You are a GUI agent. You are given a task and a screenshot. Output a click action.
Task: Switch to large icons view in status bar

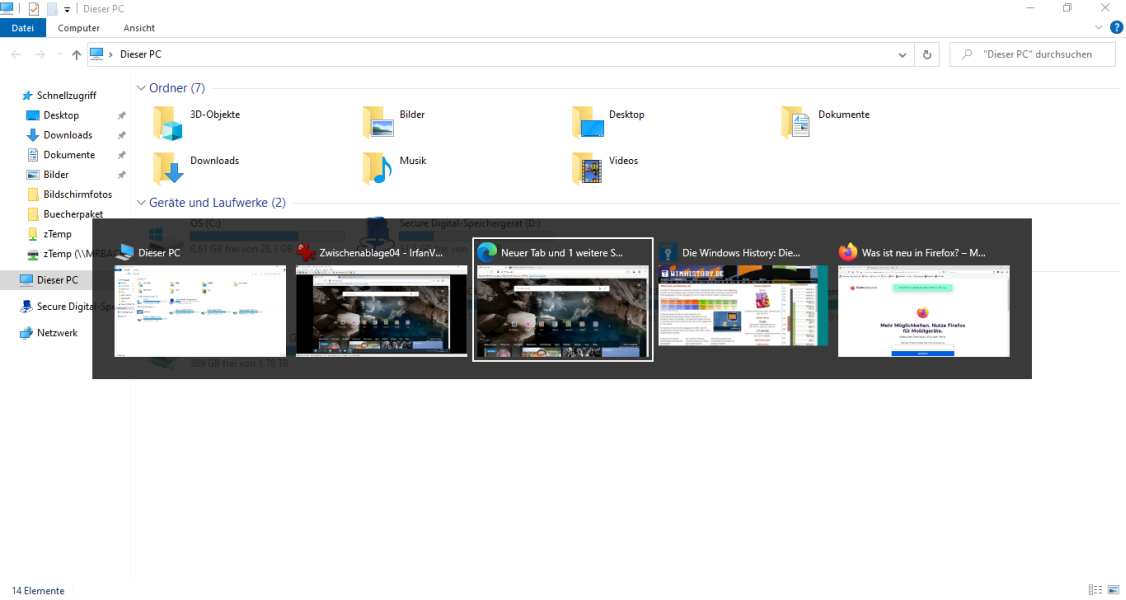[1113, 590]
